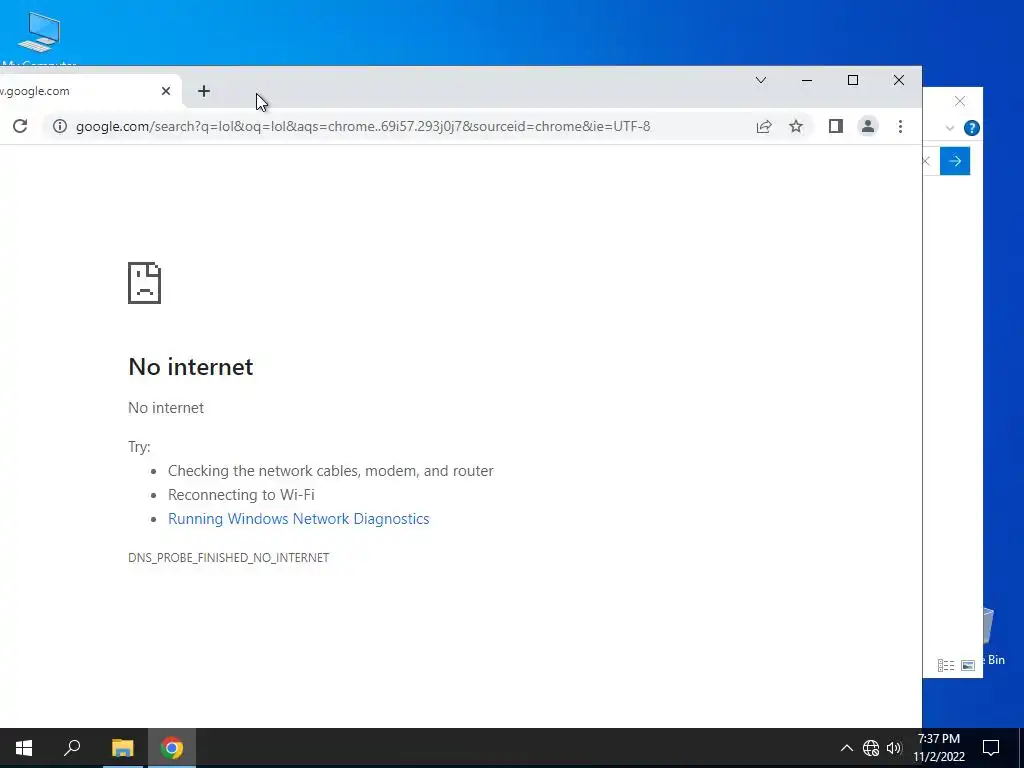
Task: Select Recycle Bin desktop icon
Action: point(994,637)
